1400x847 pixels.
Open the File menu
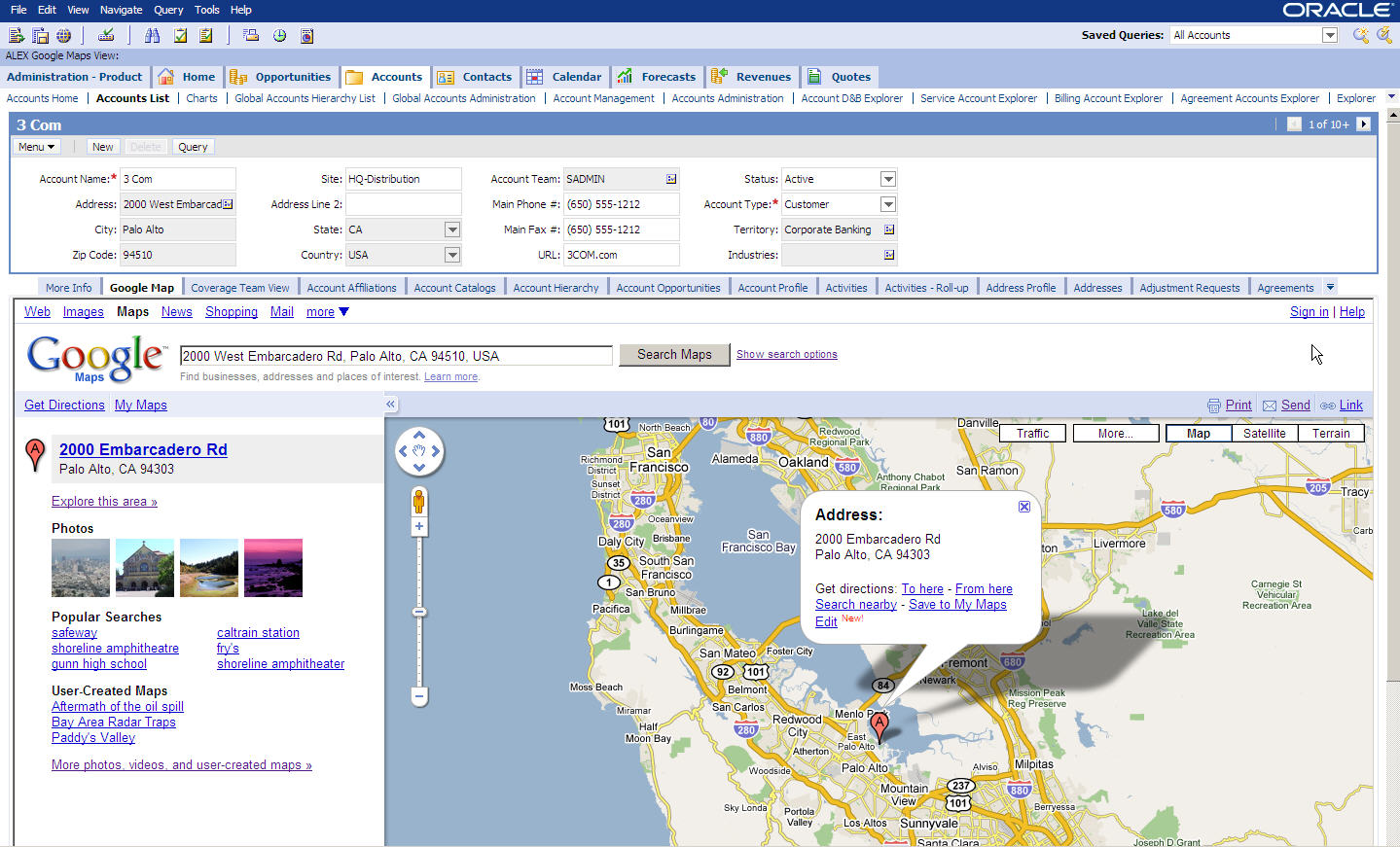coord(18,10)
